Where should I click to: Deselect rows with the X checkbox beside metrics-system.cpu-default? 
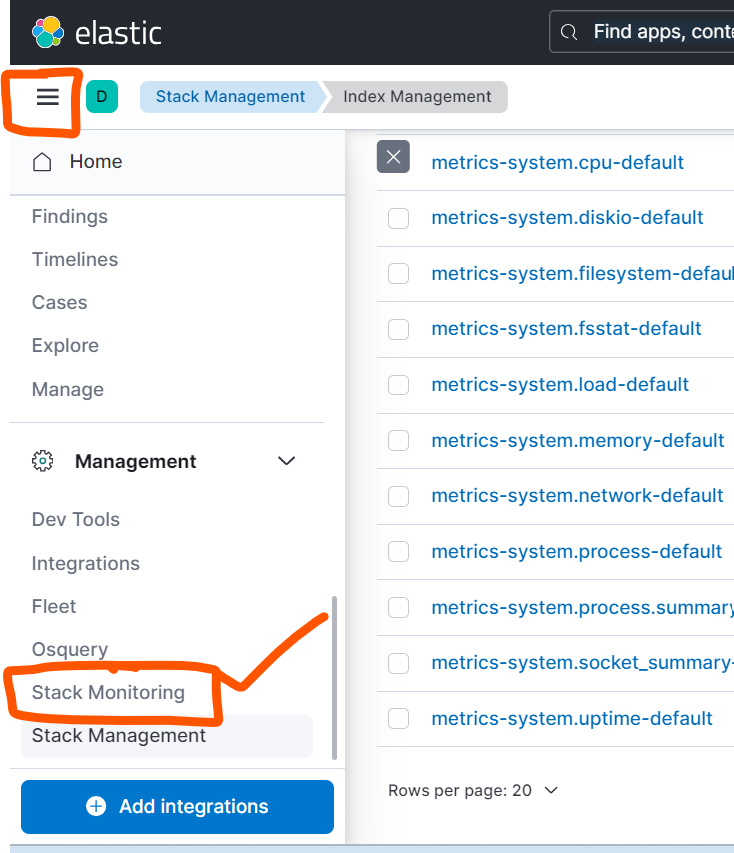tap(393, 157)
